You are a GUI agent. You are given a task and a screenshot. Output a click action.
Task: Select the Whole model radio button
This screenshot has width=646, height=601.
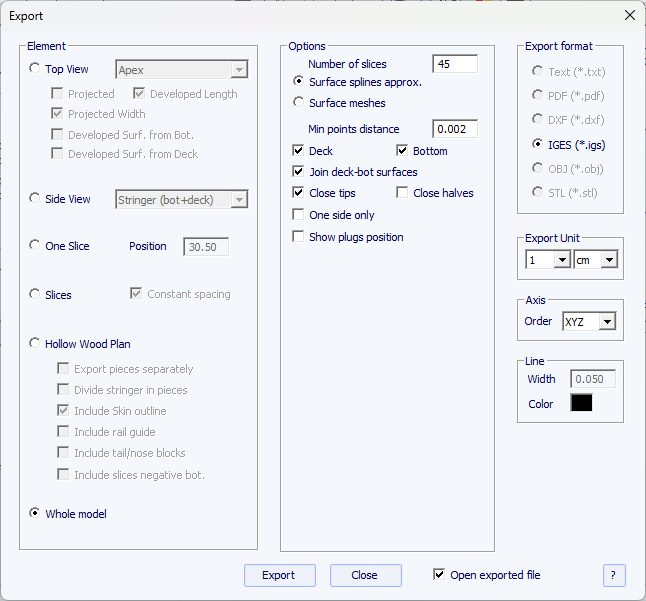point(35,513)
